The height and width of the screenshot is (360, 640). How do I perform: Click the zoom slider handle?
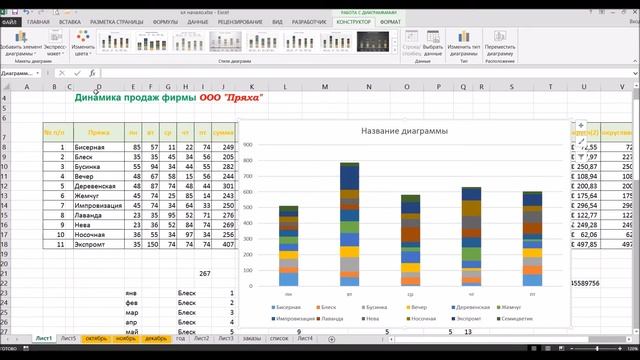(x=597, y=348)
